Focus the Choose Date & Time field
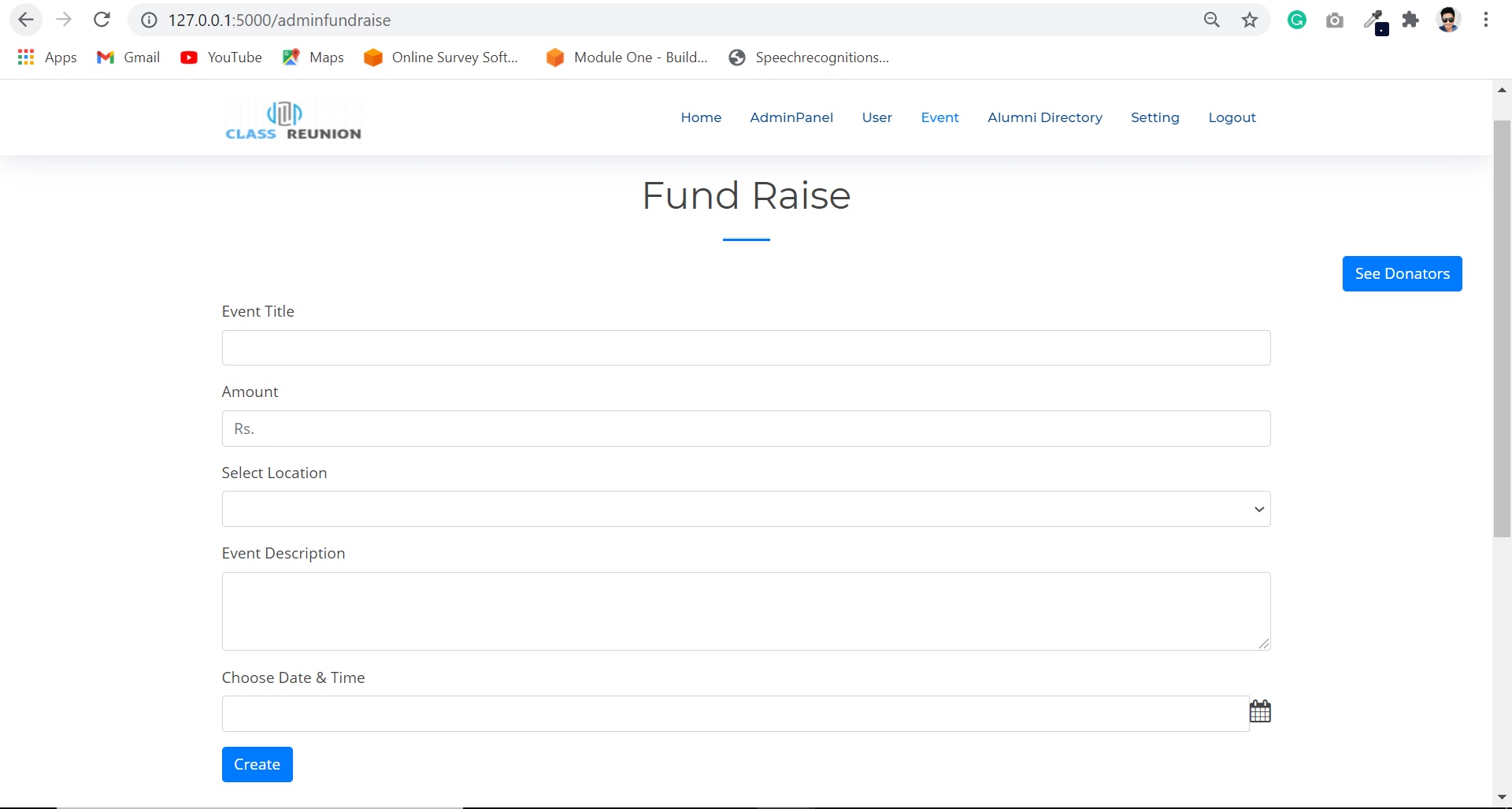Viewport: 1512px width, 809px height. (x=736, y=714)
